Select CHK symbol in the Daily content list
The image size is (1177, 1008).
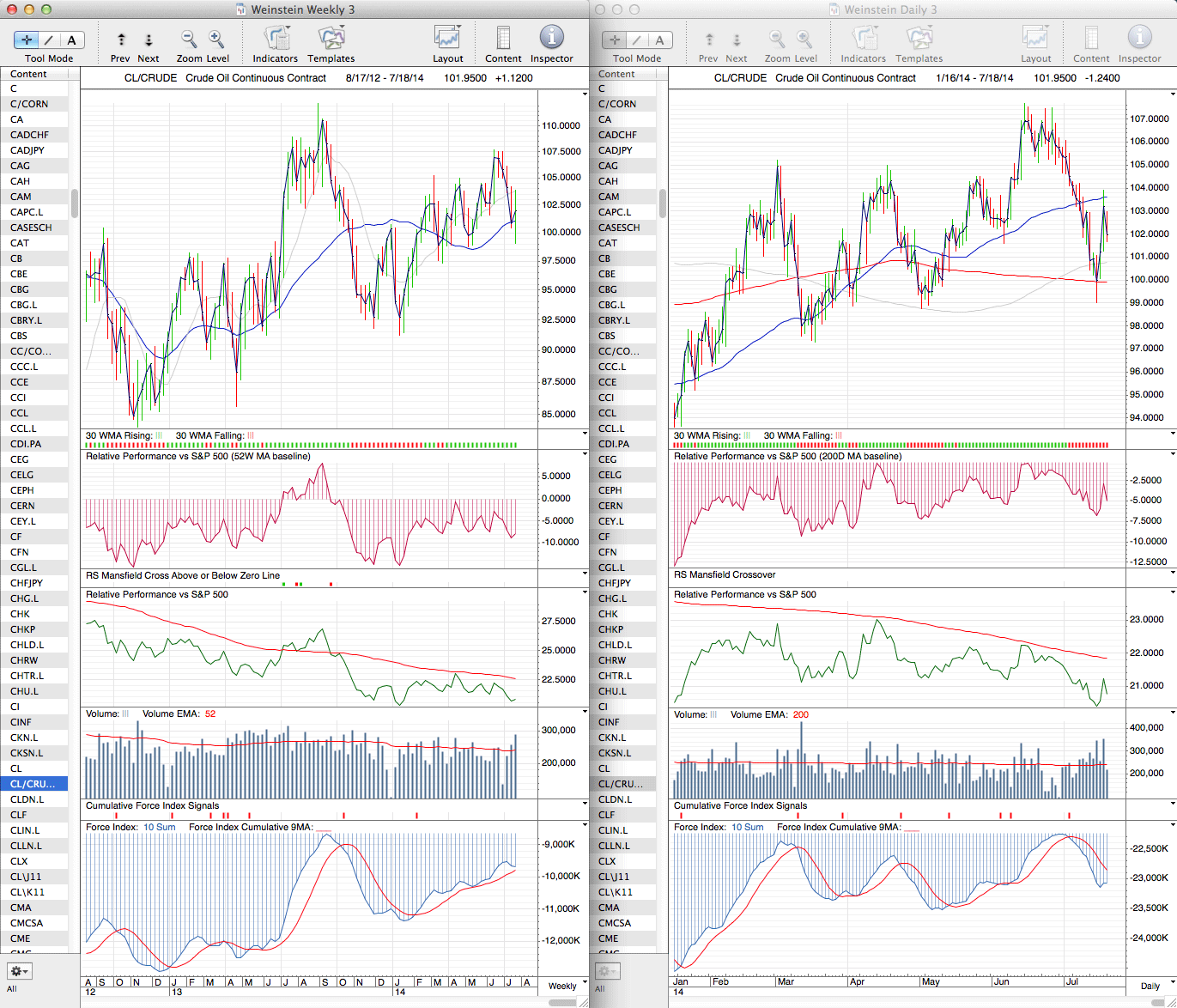click(x=608, y=614)
